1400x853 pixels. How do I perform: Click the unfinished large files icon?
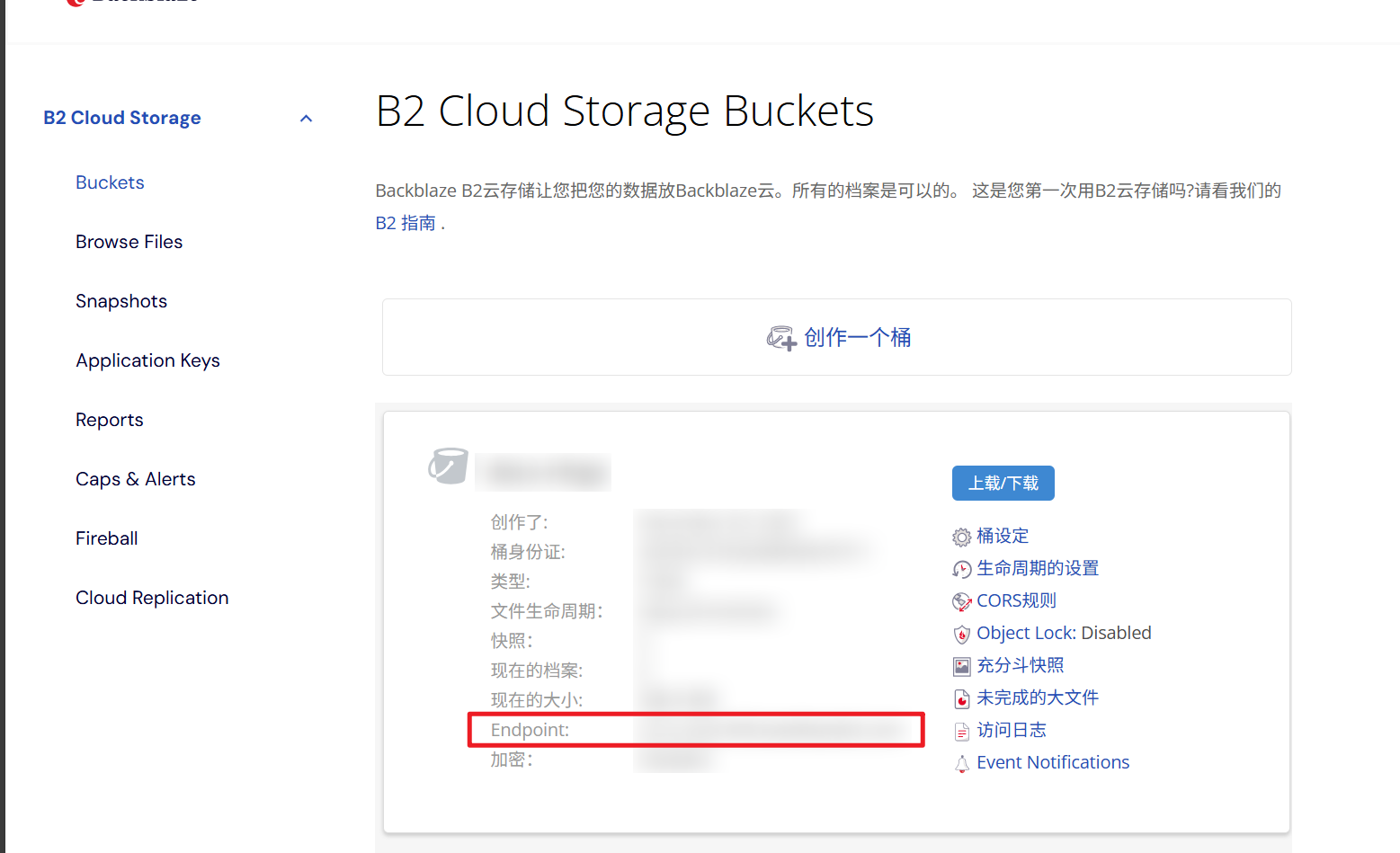[961, 698]
